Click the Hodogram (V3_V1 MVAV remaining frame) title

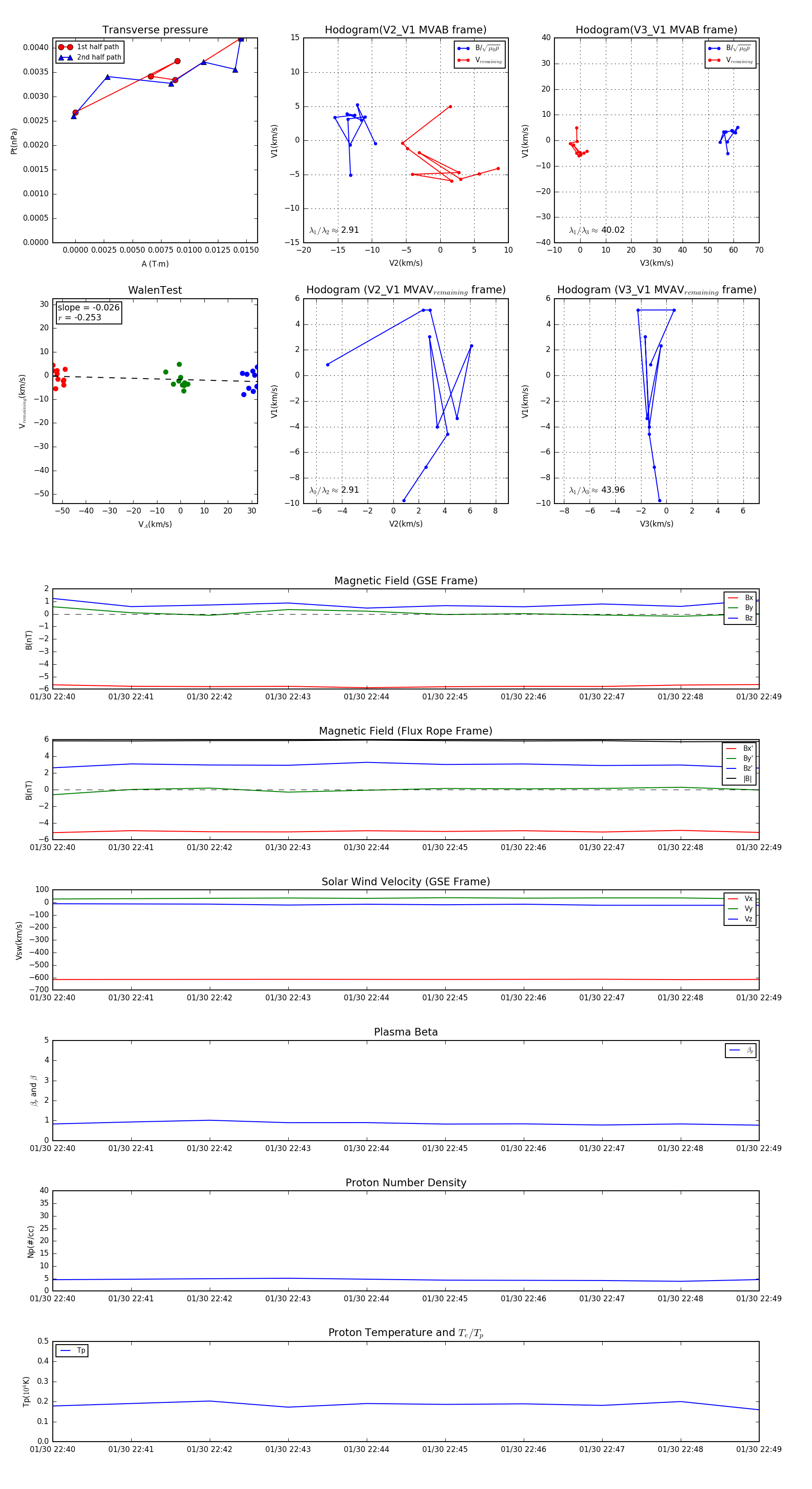pos(656,290)
